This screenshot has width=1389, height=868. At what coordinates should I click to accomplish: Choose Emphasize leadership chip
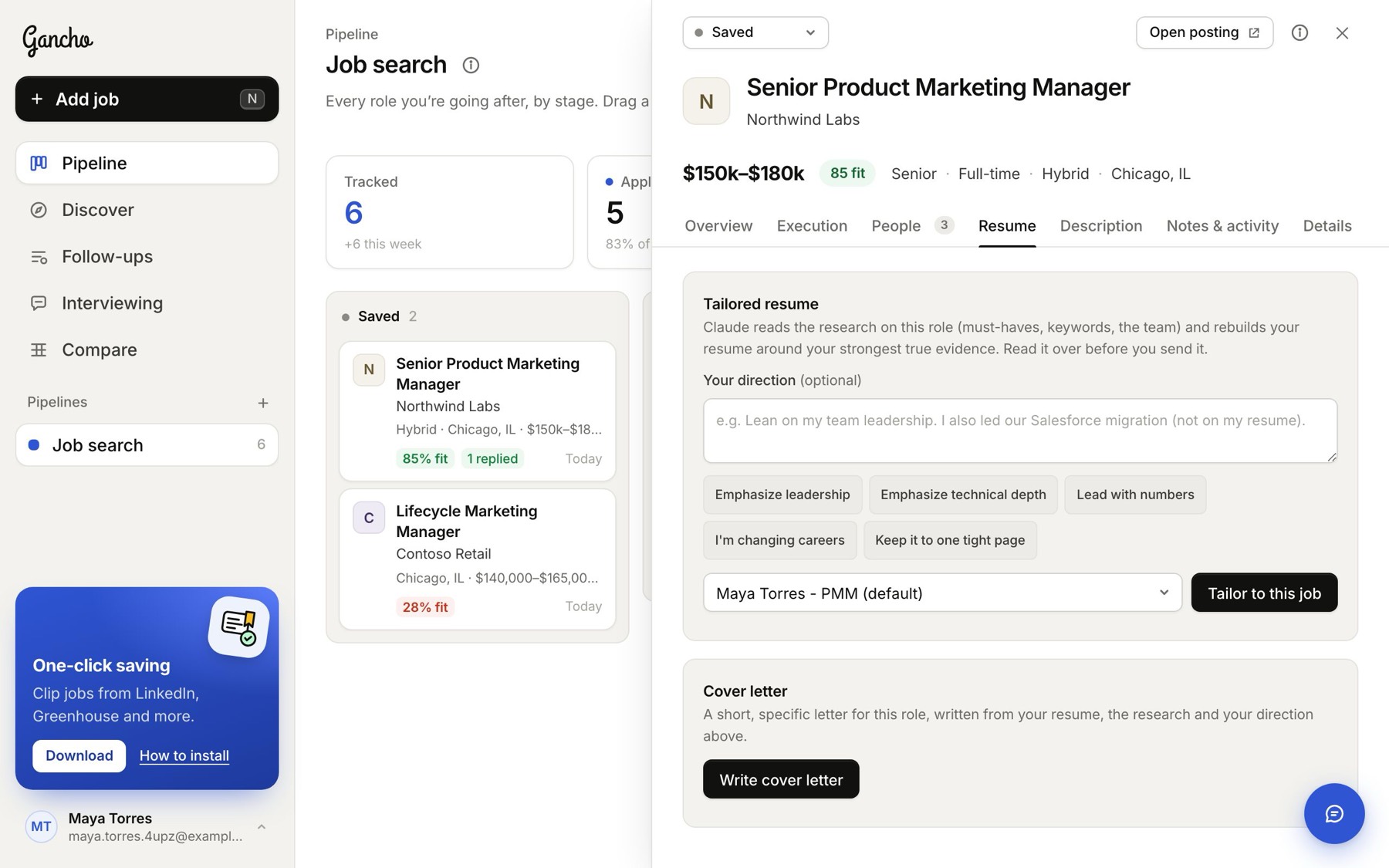782,495
